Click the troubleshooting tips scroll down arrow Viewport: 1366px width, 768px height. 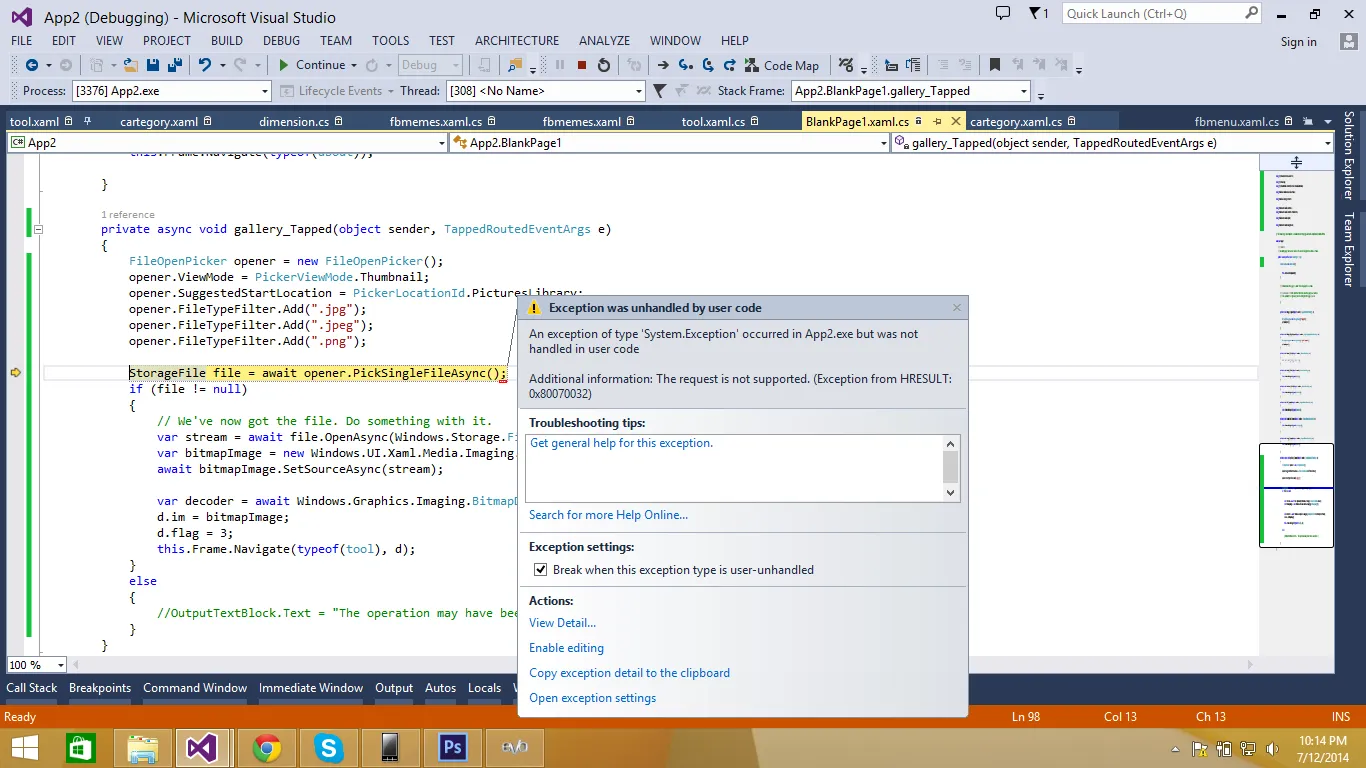[x=950, y=492]
